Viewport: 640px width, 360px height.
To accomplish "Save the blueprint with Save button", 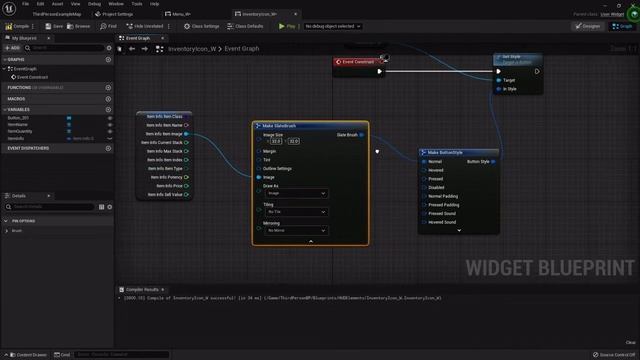I will 54,26.
